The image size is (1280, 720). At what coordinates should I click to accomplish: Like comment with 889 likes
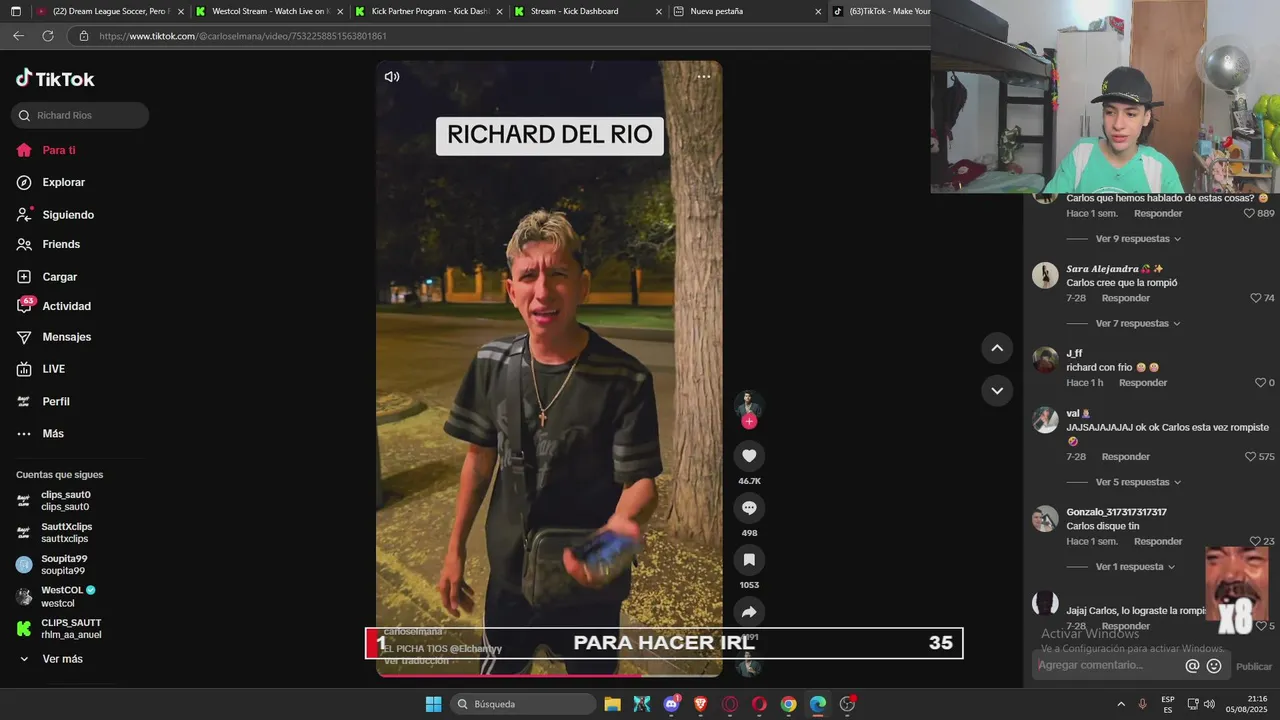pos(1249,213)
